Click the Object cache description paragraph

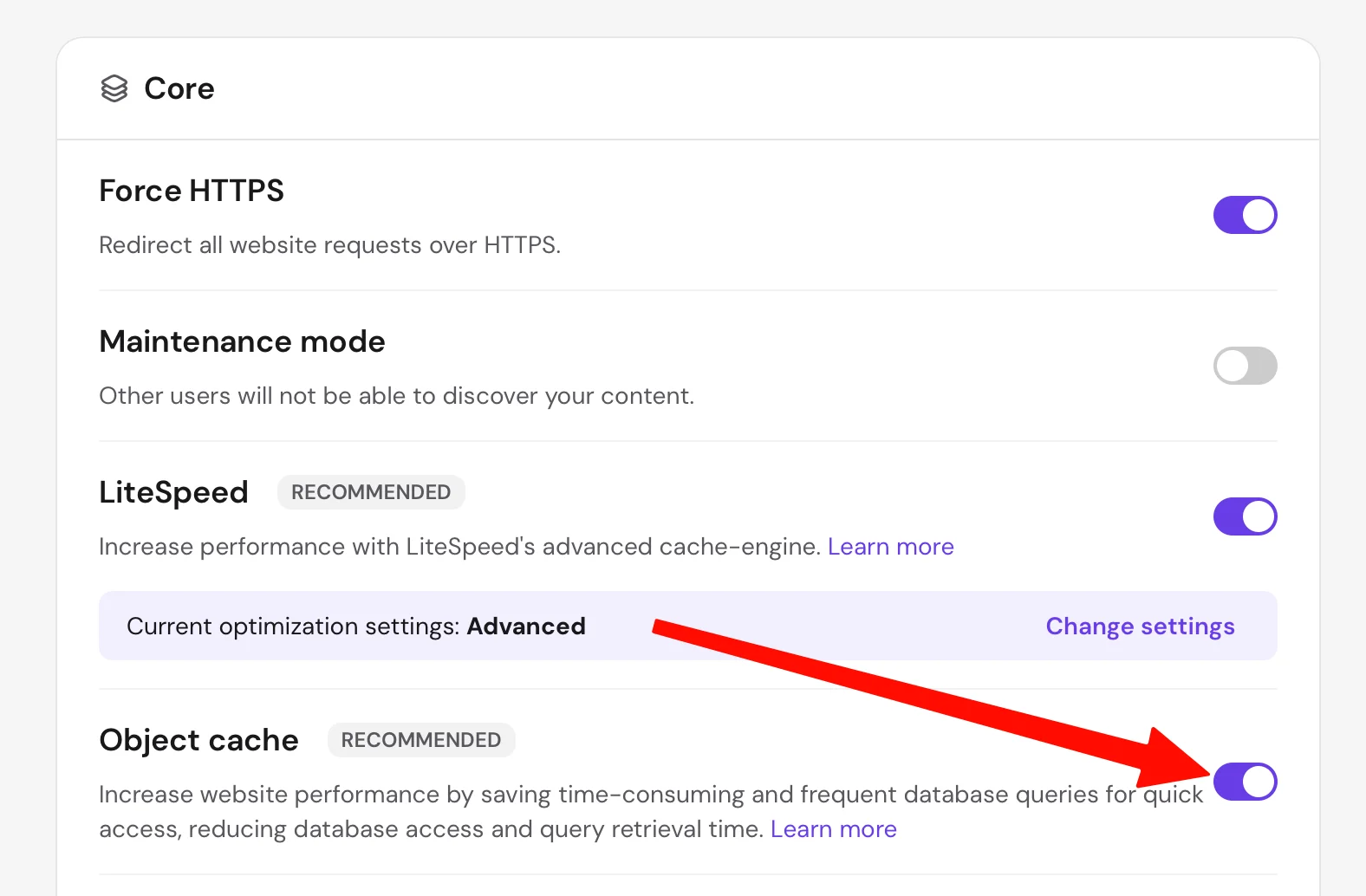pos(651,812)
